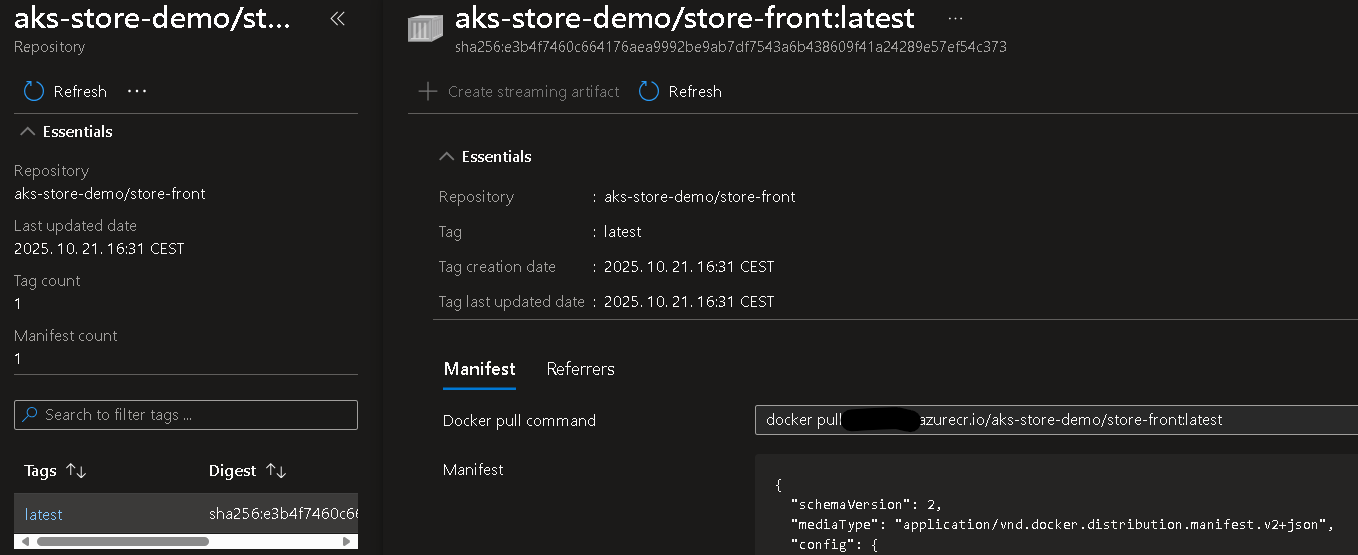Click the scrollbar right arrow under tags list
This screenshot has width=1358, height=555.
[348, 541]
